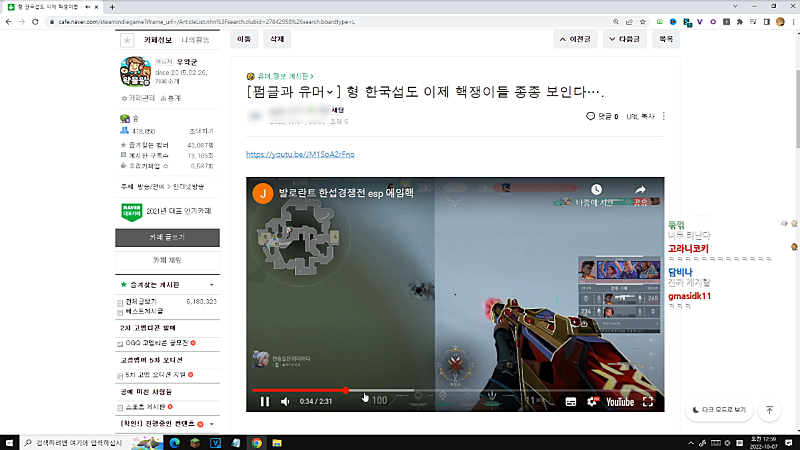Open Chrome three-dot menu
The width and height of the screenshot is (800, 450).
tap(793, 22)
